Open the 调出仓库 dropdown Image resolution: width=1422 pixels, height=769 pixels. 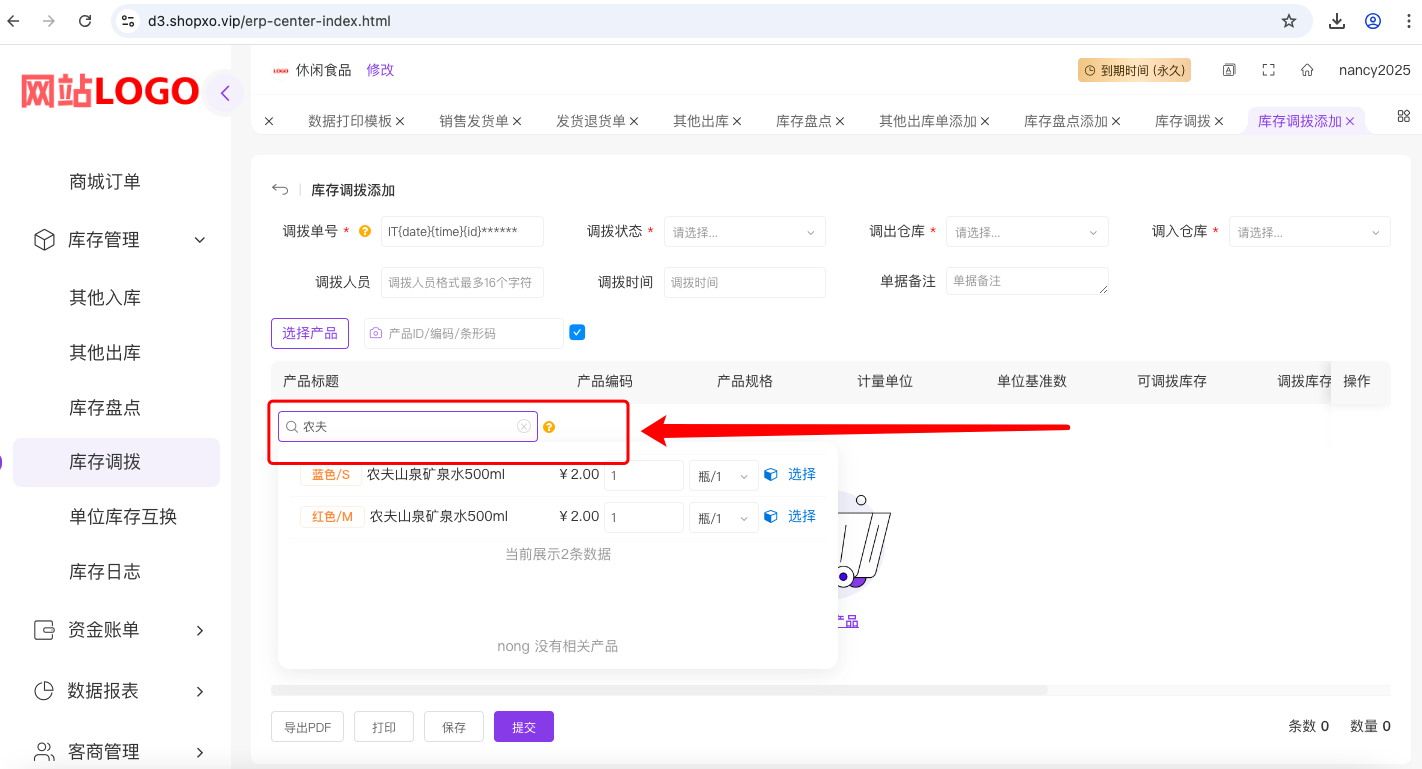[x=1027, y=231]
